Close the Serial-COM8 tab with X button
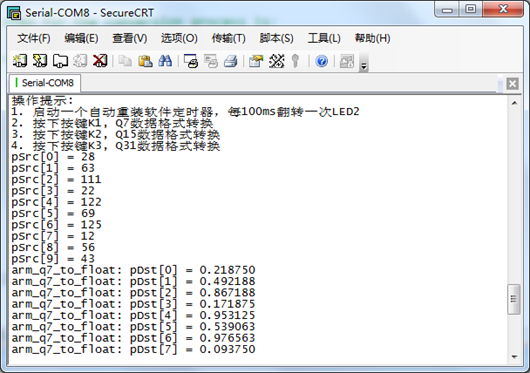The height and width of the screenshot is (373, 530). pyautogui.click(x=512, y=83)
